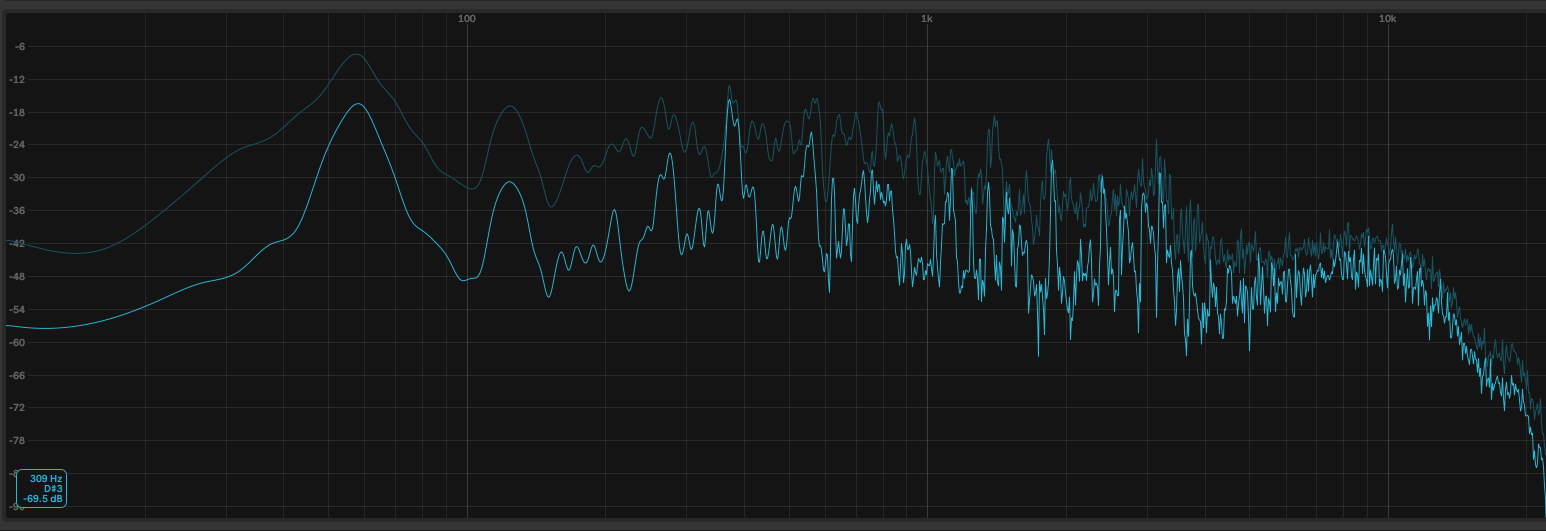Click the -30 dB scale label
The height and width of the screenshot is (531, 1546).
pos(18,178)
